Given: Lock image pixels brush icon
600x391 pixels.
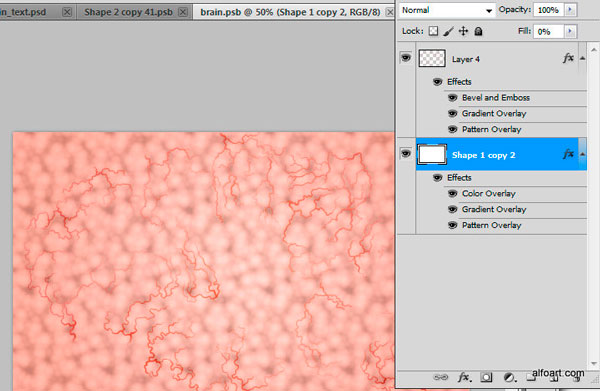Looking at the screenshot, I should (x=448, y=31).
